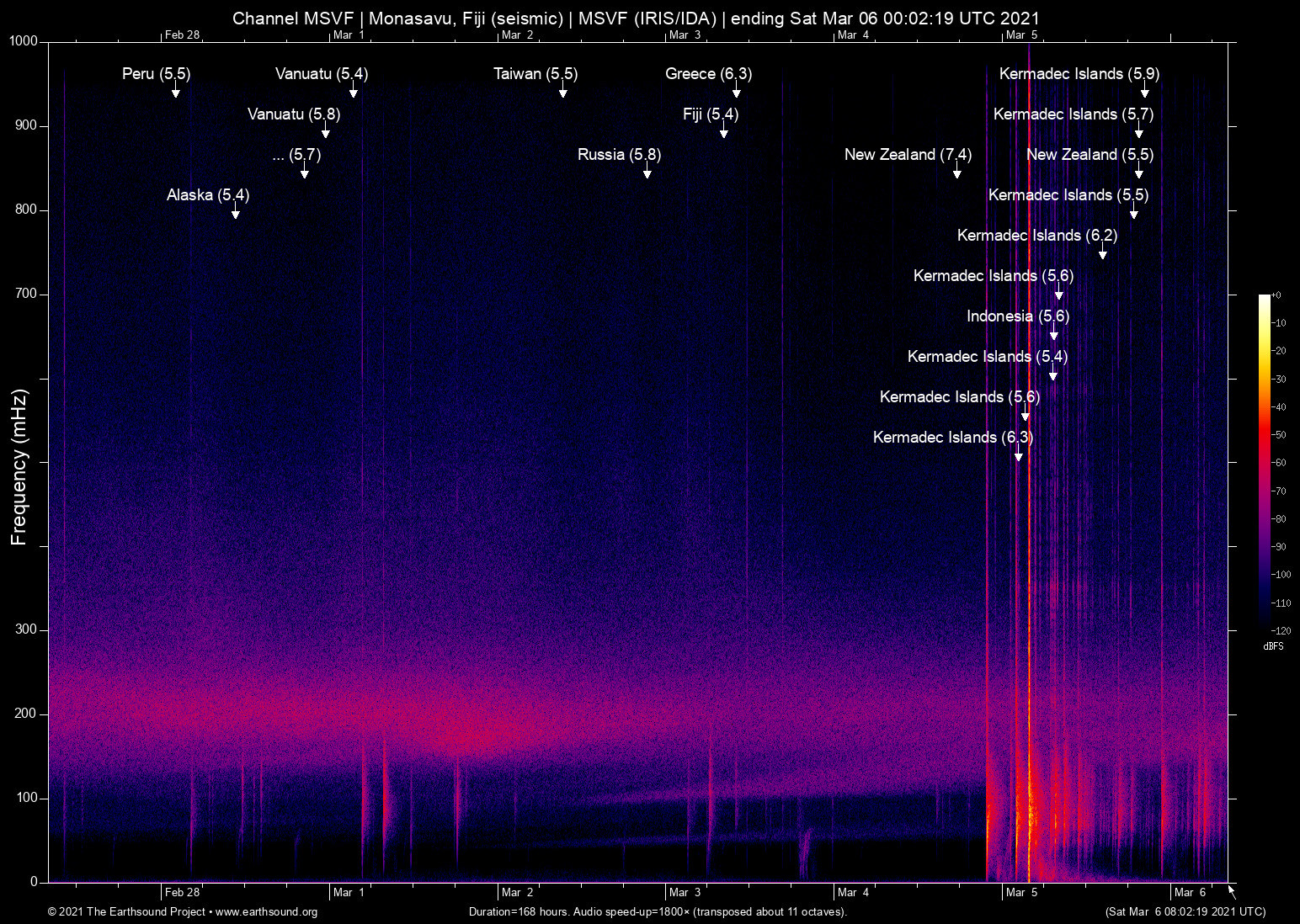Screen dimensions: 1300x924
Task: Select the Peru (5.5) earthquake marker
Action: coord(157,74)
